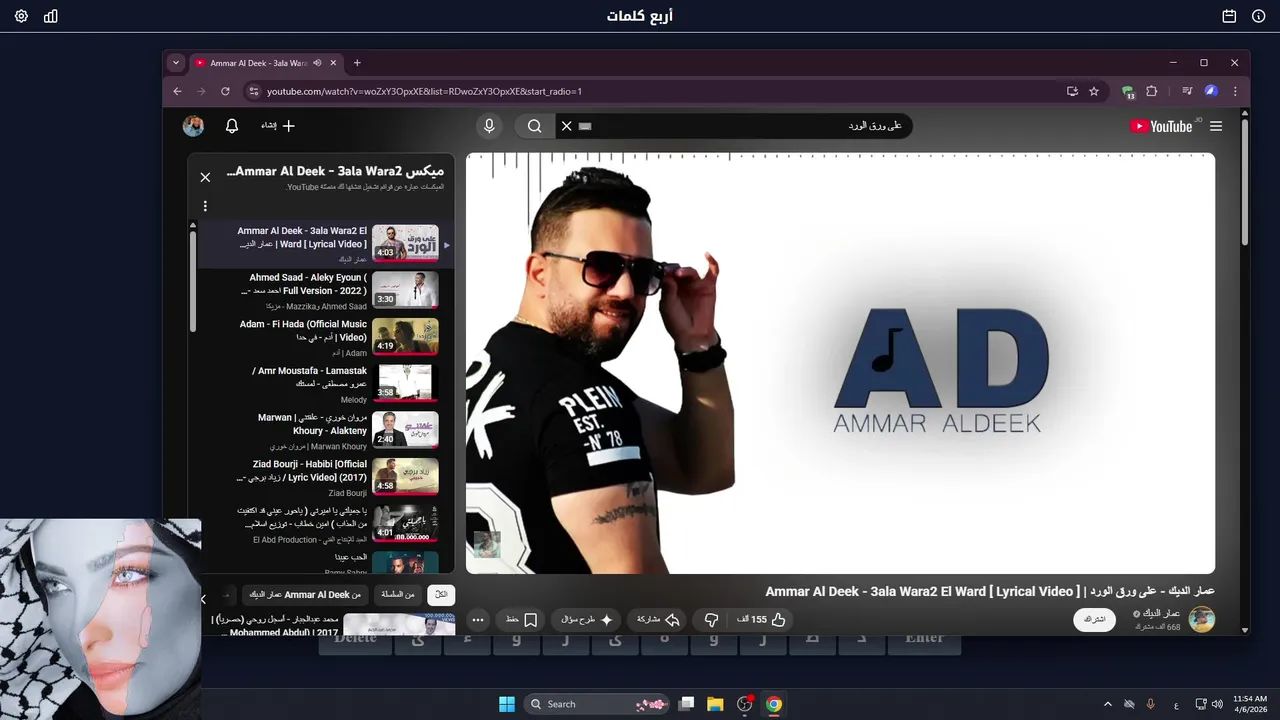Image resolution: width=1280 pixels, height=720 pixels.
Task: Click the YouTube search magnifier button
Action: click(535, 126)
